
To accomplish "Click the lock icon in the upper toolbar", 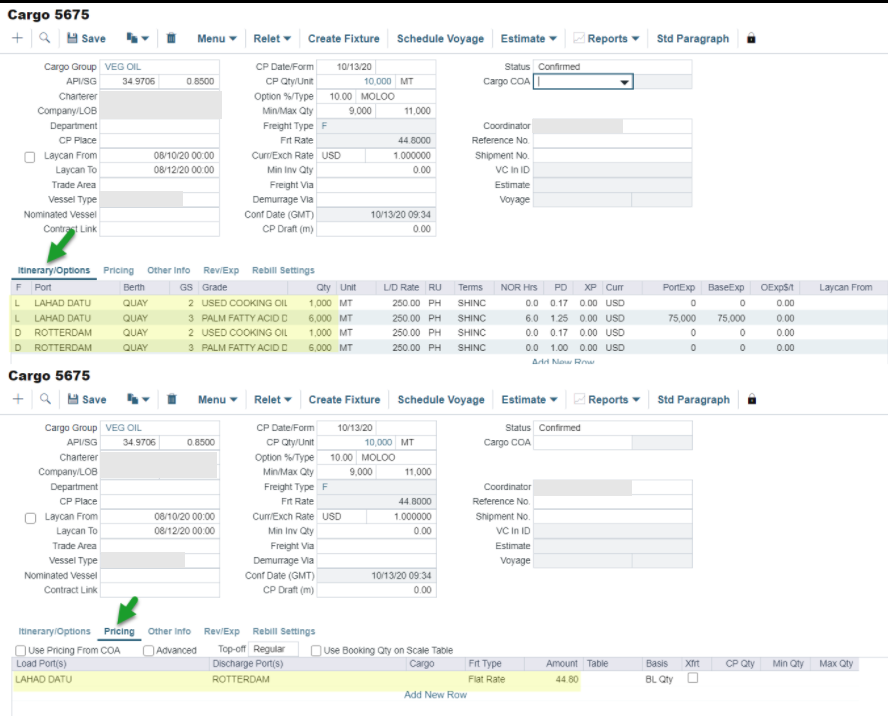I will point(751,38).
